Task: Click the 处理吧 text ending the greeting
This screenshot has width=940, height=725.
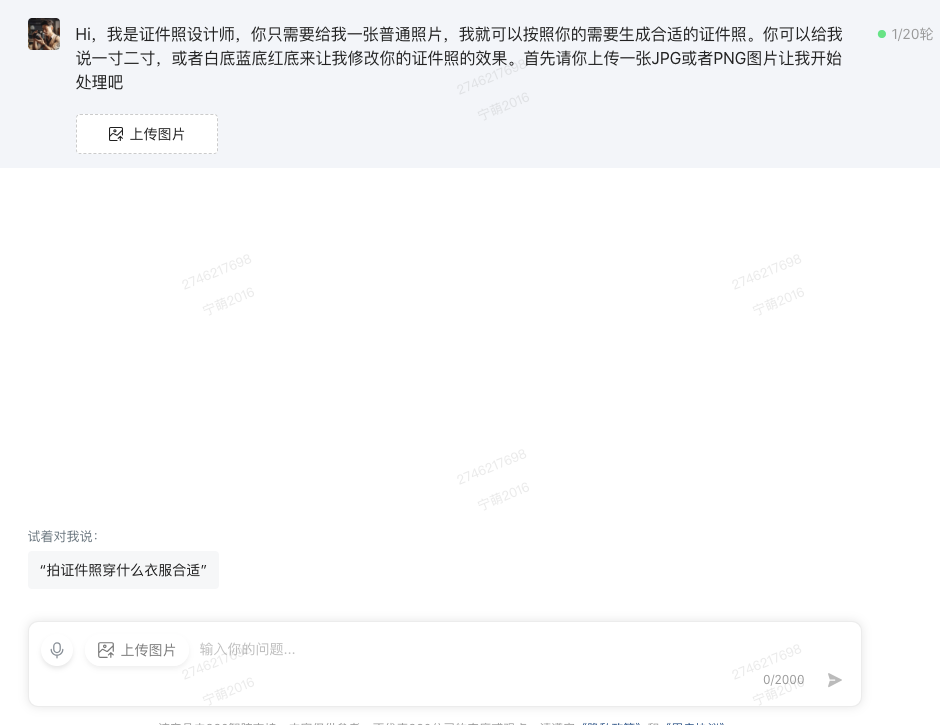Action: tap(99, 82)
